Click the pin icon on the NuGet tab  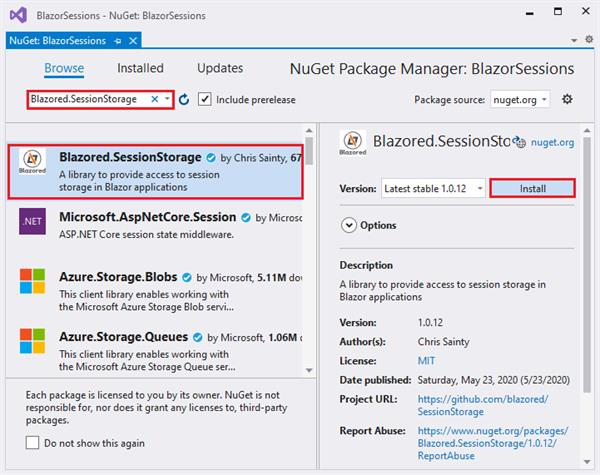(x=117, y=41)
